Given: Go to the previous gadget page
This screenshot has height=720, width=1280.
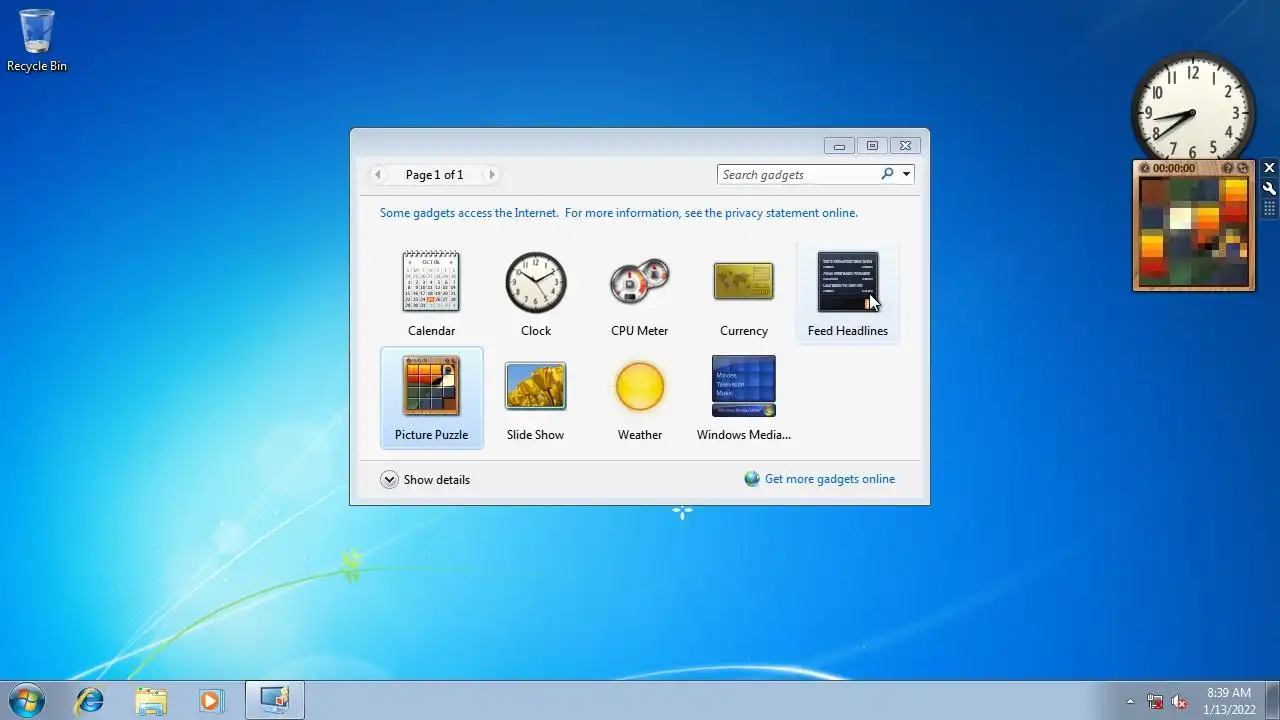Looking at the screenshot, I should (x=377, y=174).
